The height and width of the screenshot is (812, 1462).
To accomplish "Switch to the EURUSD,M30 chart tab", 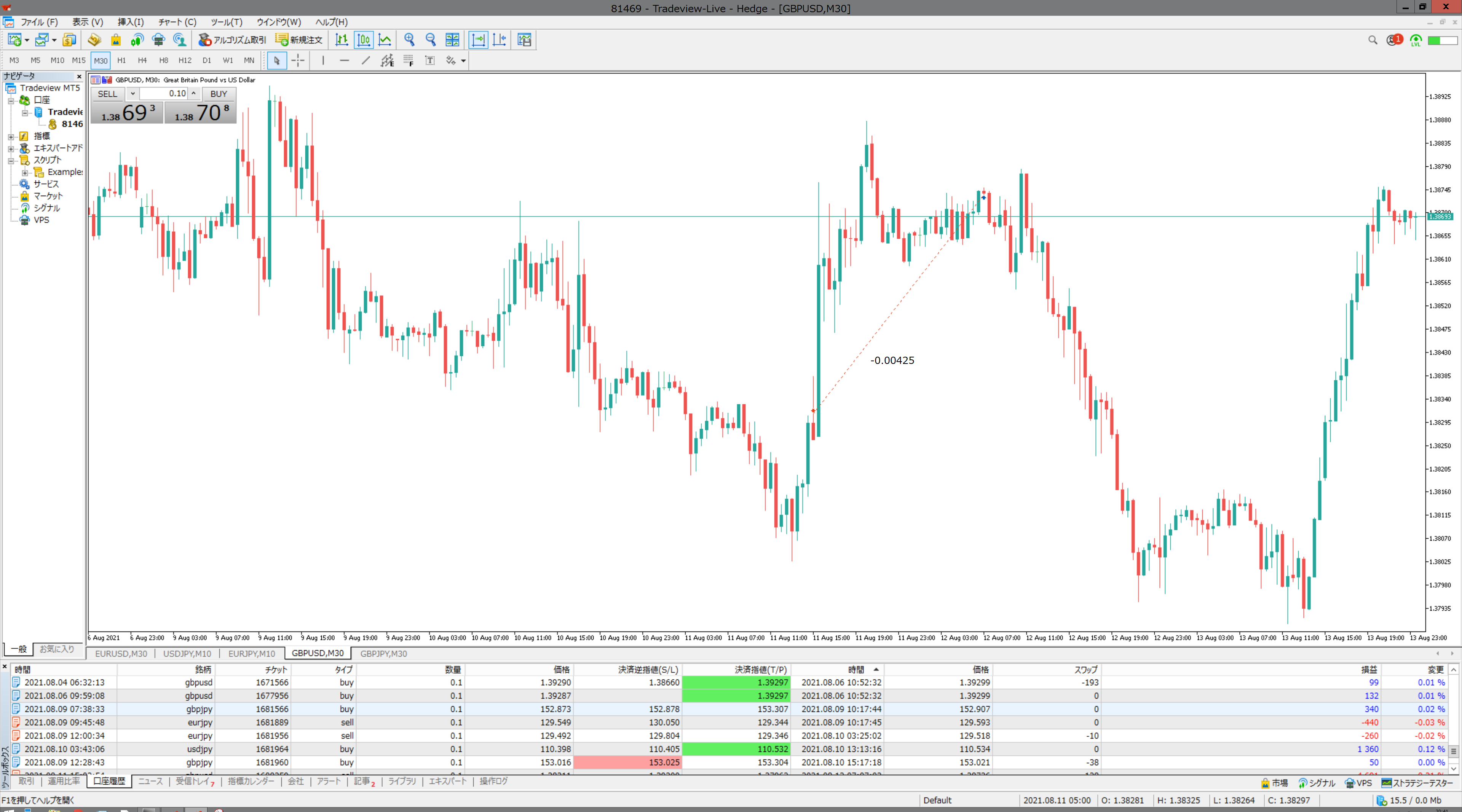I will pos(121,654).
